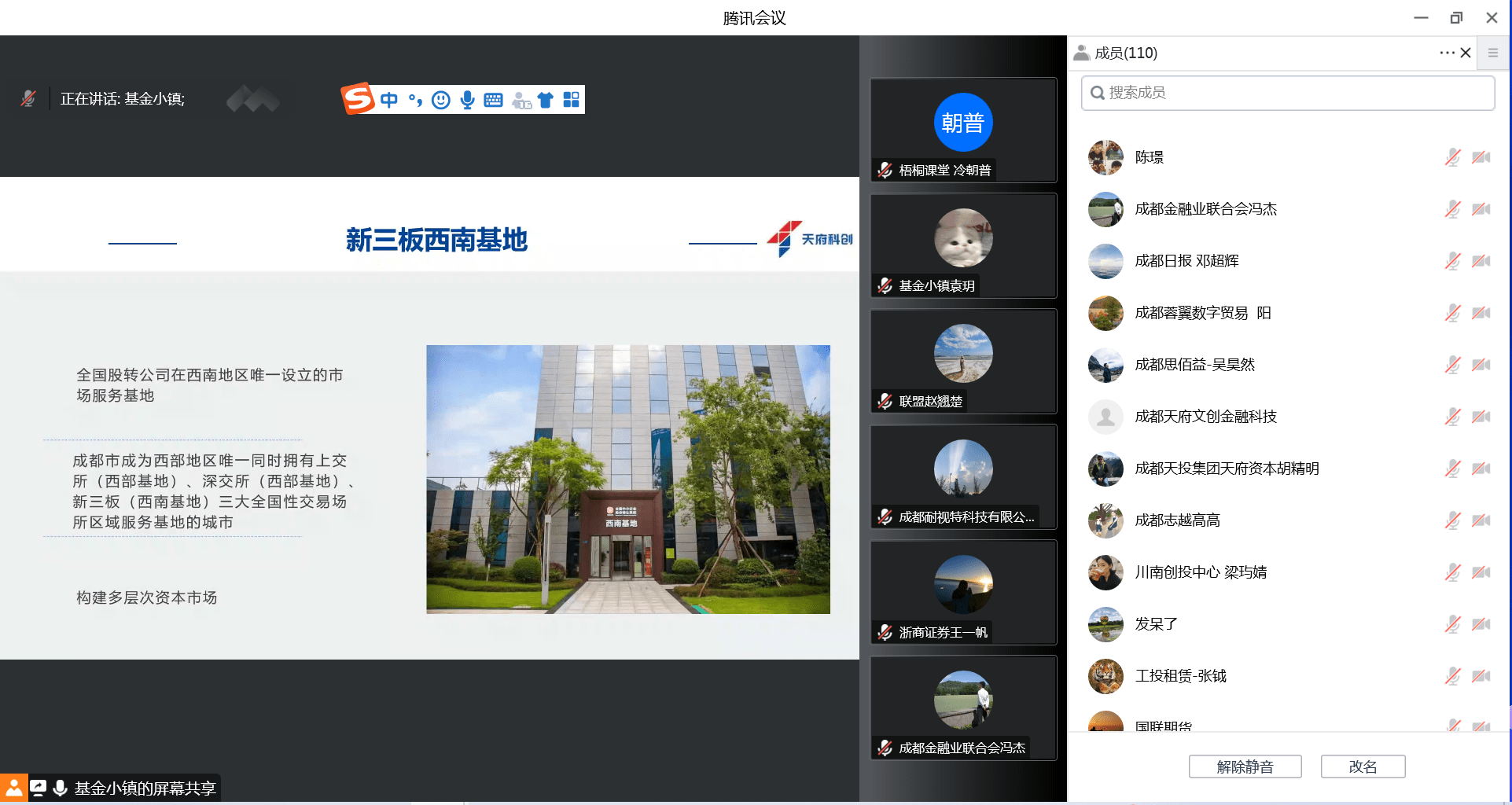Click muted mic icon on 浙商证券王一帆 tile
This screenshot has height=805, width=1512.
click(x=885, y=632)
